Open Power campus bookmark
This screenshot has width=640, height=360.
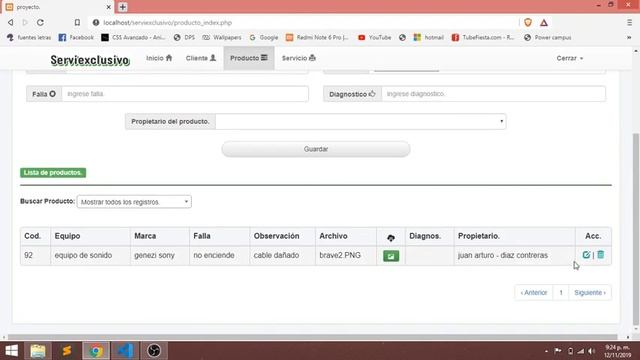point(547,38)
